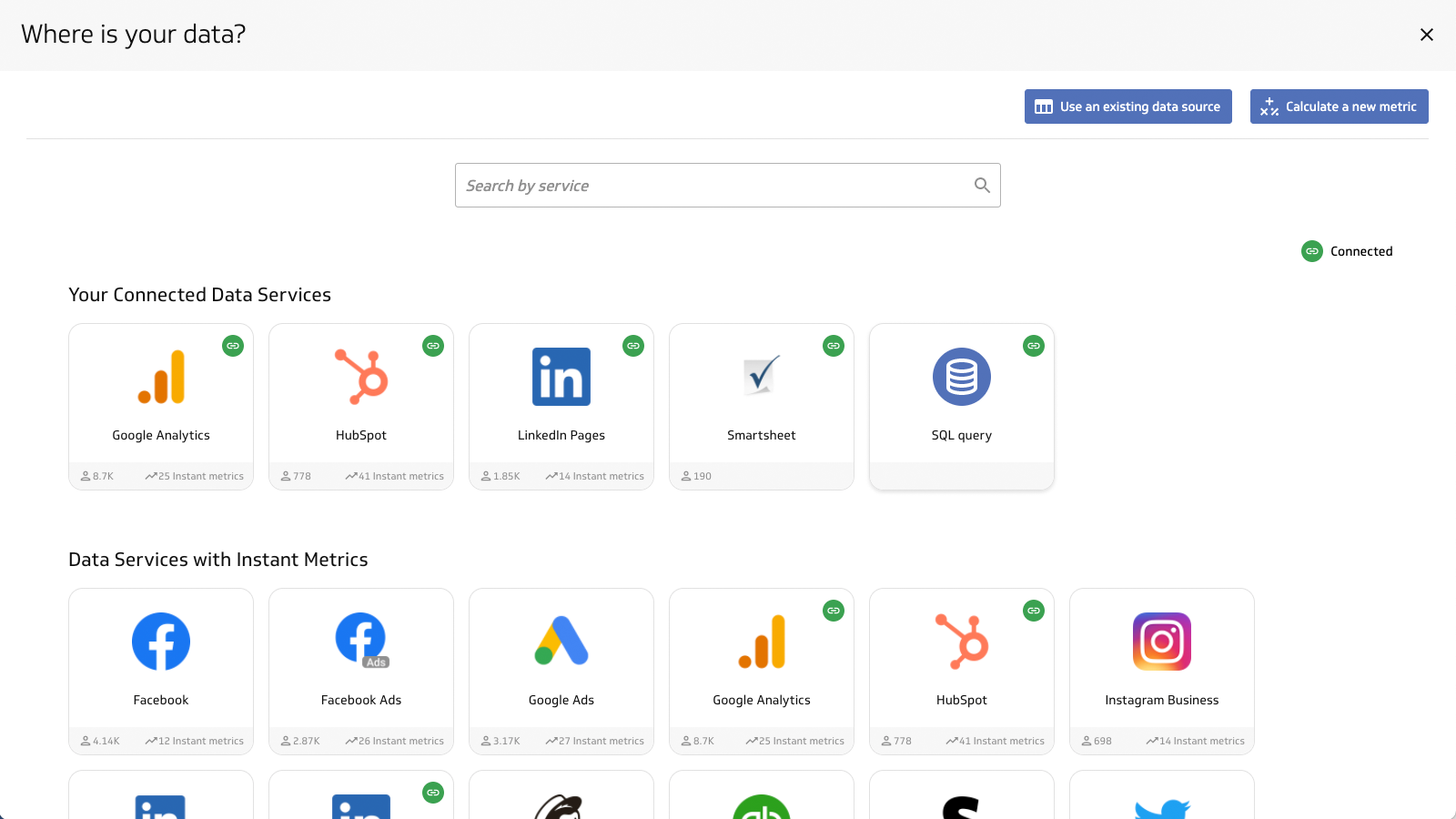The image size is (1456, 819).
Task: Click 14 Instant metrics on LinkedIn Pages
Action: pos(595,476)
